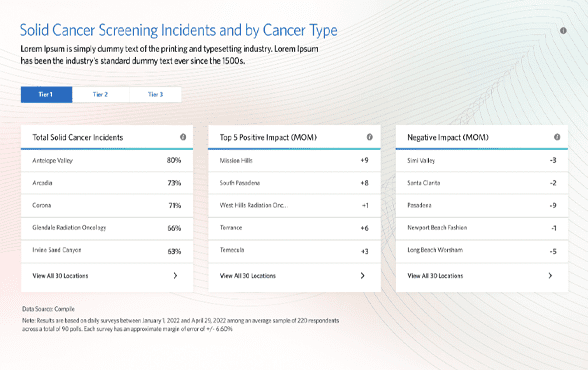
Task: Click the 66% value for Glendale
Action: pyautogui.click(x=174, y=228)
